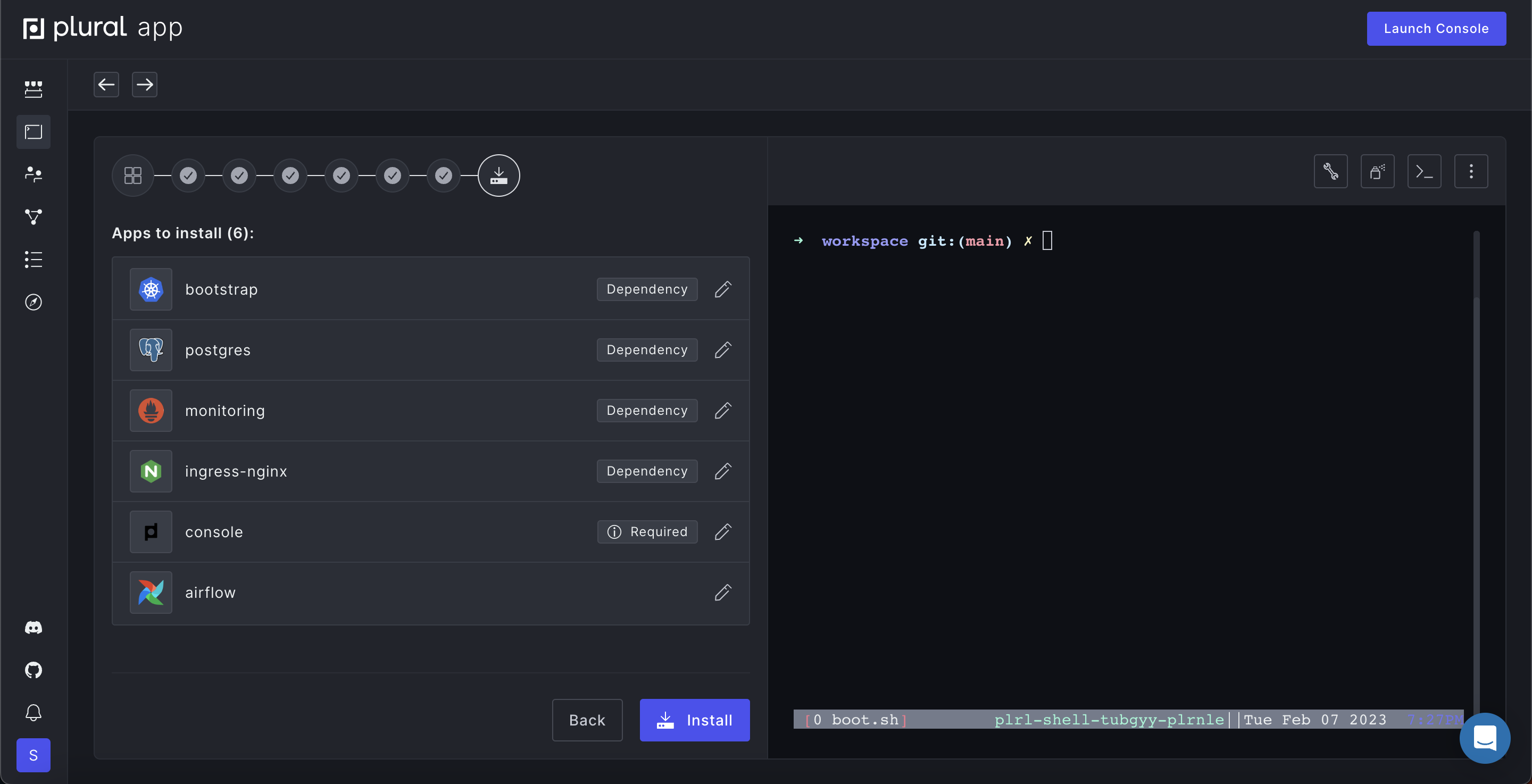Open the three-dot more options menu
Viewport: 1532px width, 784px height.
[x=1471, y=172]
